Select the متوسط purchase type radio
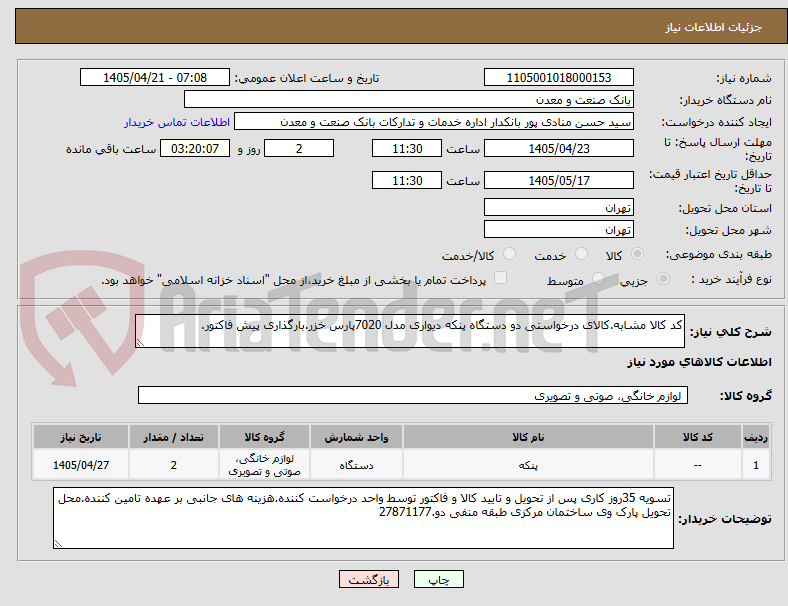Viewport: 788px width, 606px height. pos(598,278)
